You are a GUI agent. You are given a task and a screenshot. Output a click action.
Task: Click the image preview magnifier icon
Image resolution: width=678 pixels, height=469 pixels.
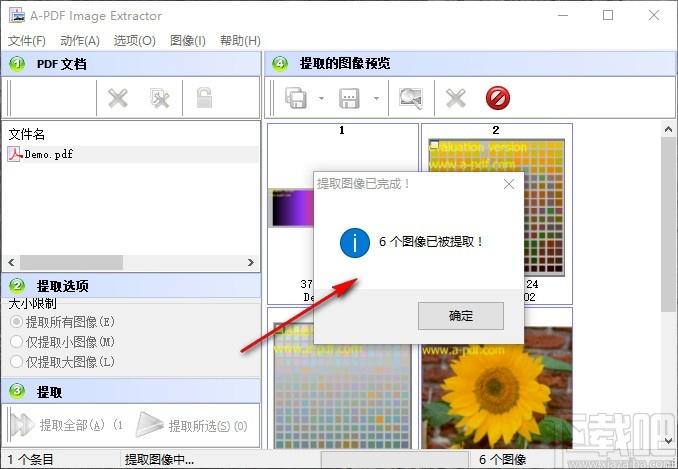[411, 98]
